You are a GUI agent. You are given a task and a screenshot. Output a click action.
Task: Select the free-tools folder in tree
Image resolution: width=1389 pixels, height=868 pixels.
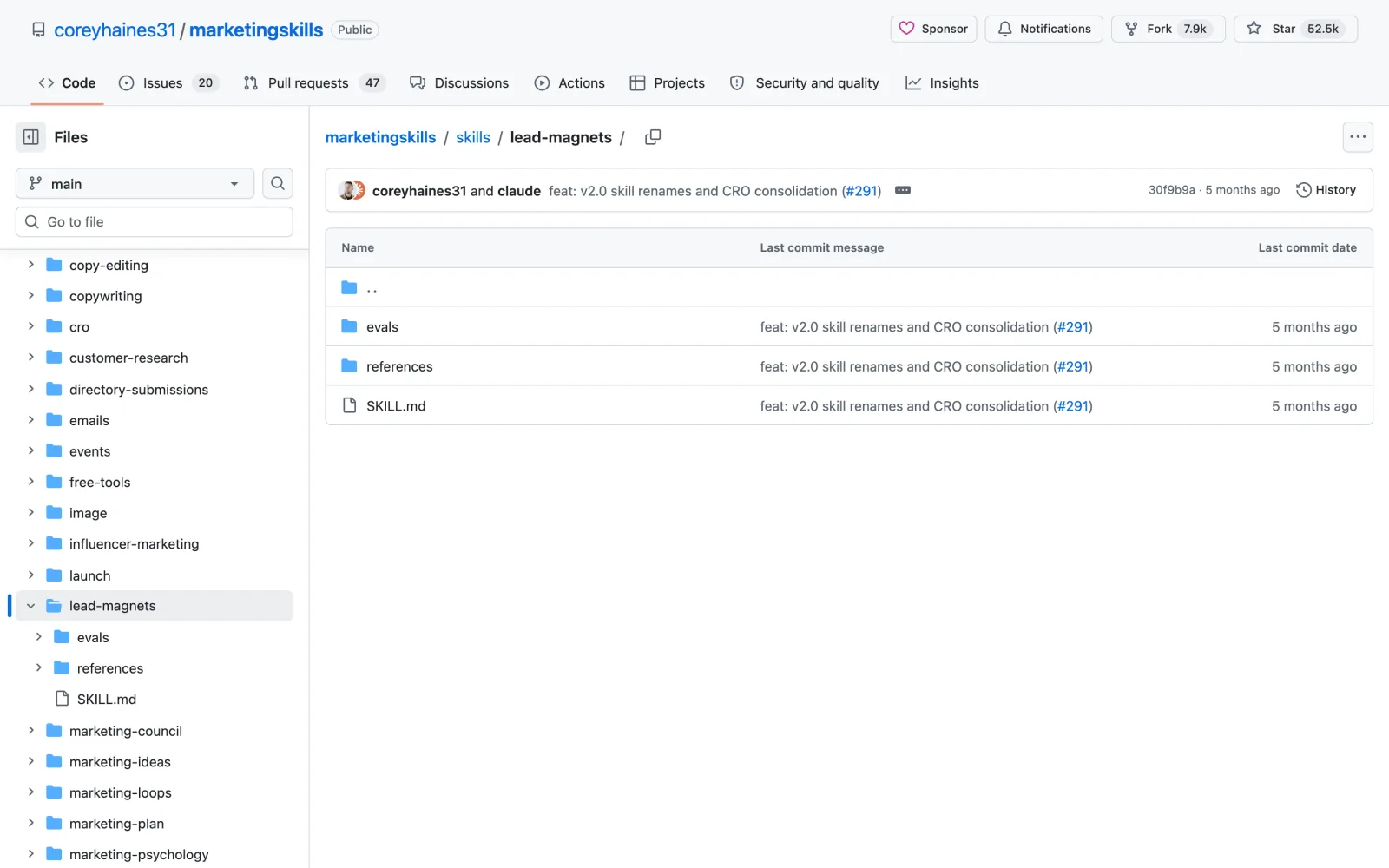pyautogui.click(x=100, y=482)
